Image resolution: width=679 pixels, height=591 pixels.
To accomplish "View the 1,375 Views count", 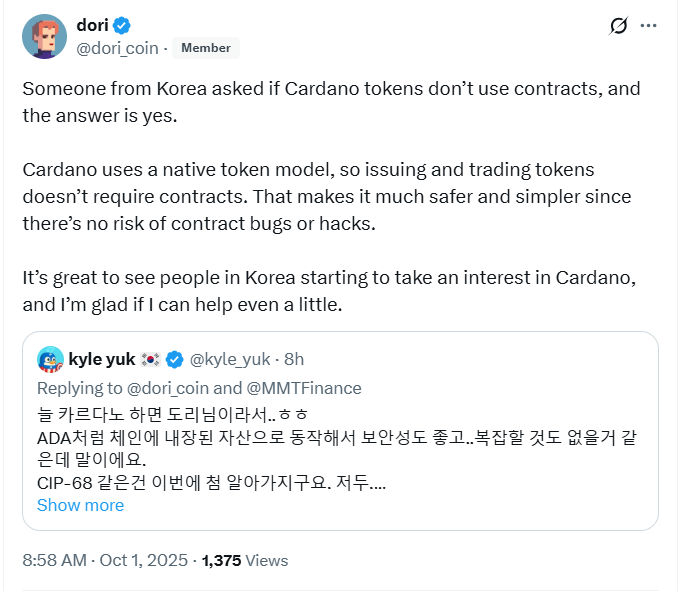I will pyautogui.click(x=245, y=560).
